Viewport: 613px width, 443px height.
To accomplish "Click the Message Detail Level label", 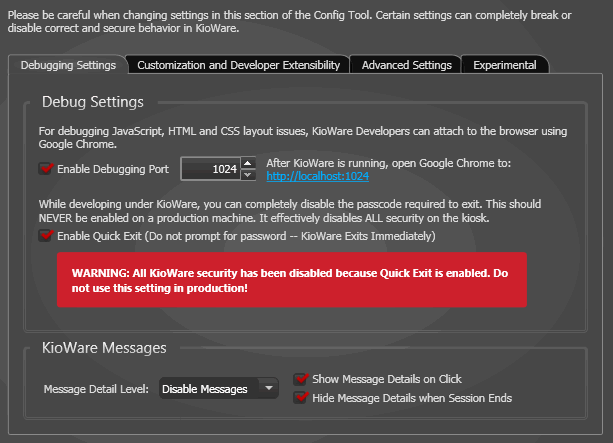I will 96,389.
